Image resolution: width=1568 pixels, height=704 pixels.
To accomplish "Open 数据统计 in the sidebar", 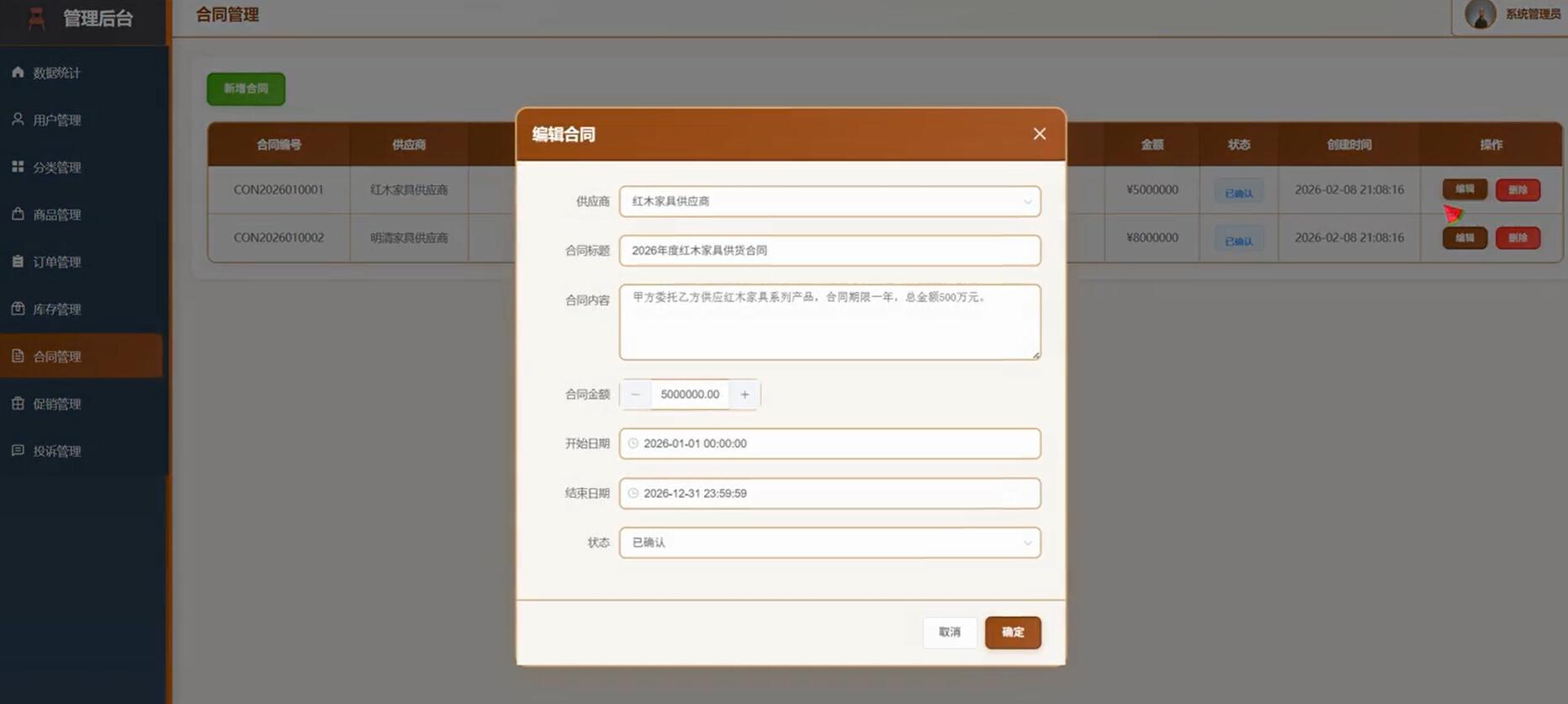I will (82, 73).
